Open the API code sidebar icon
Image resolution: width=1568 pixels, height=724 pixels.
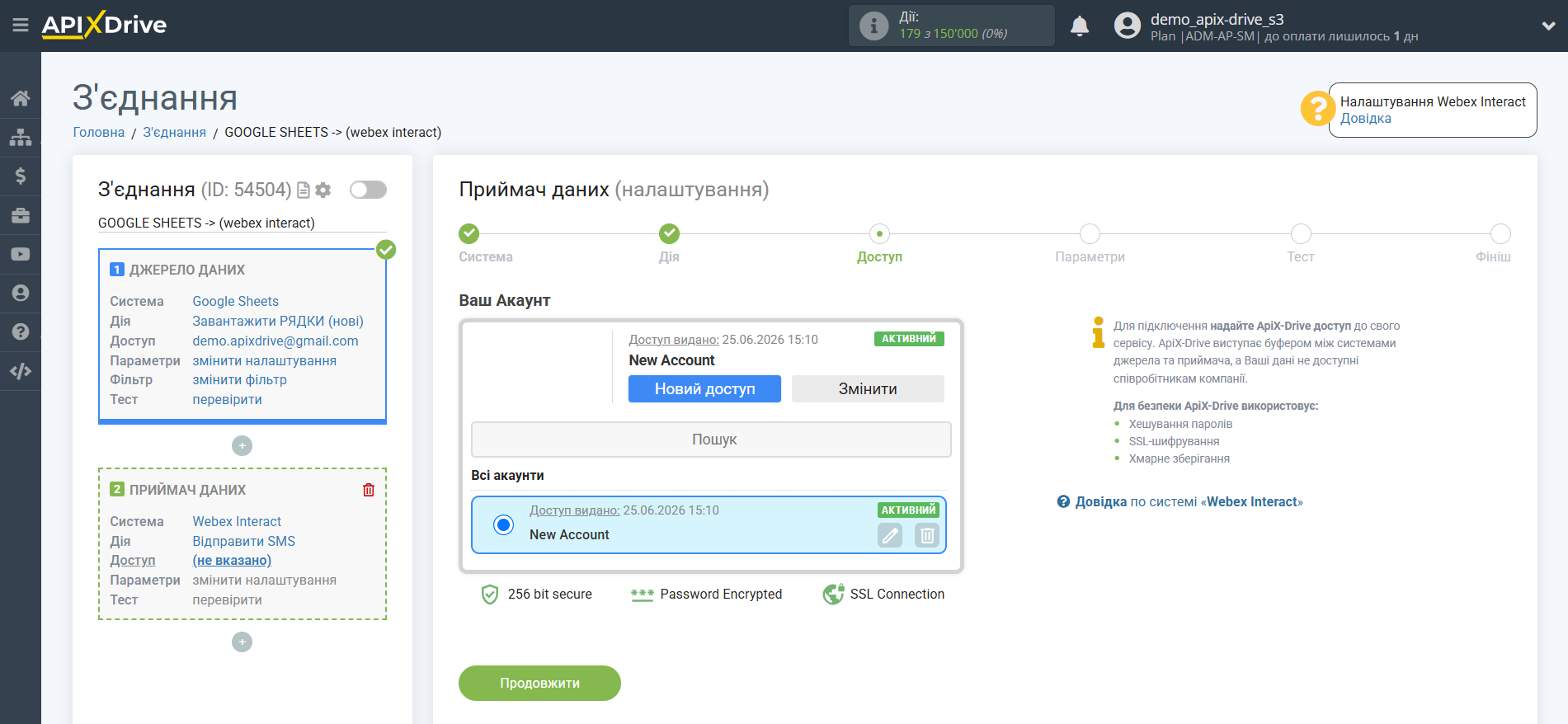pos(21,371)
